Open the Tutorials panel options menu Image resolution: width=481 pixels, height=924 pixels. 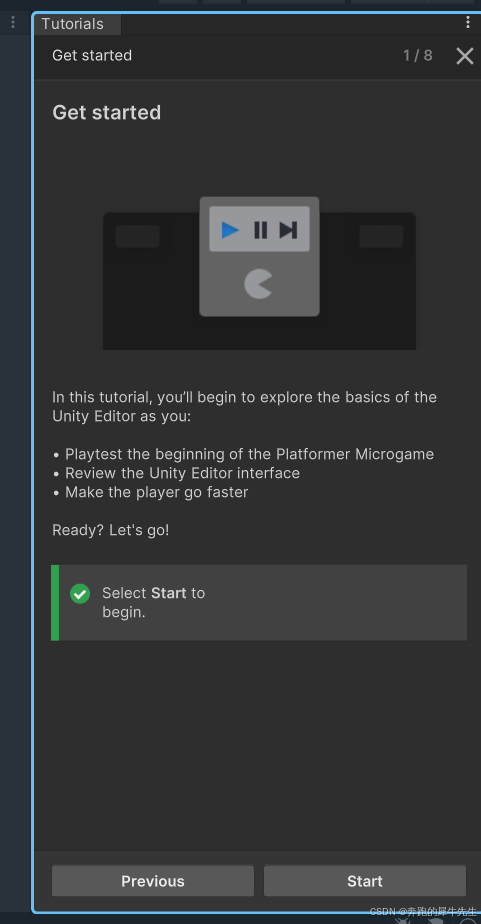(x=468, y=22)
